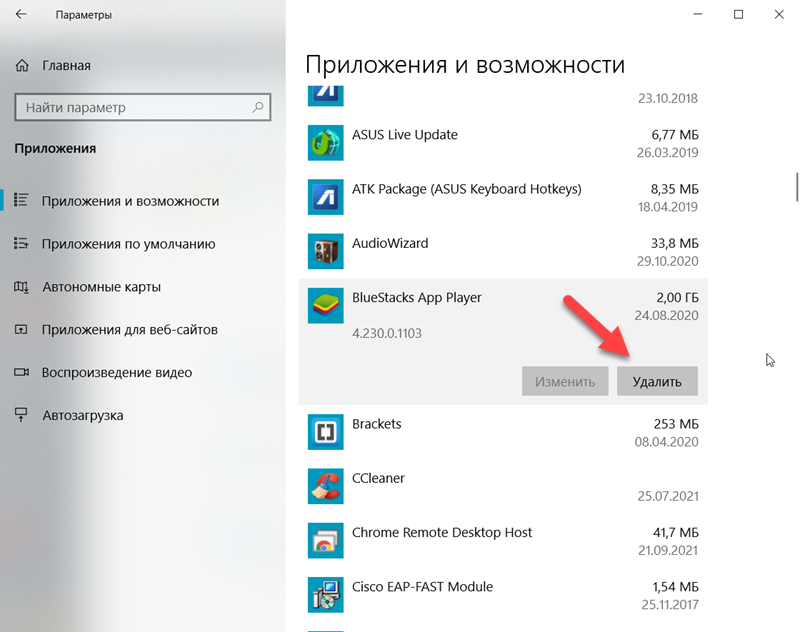Viewport: 800px width, 632px height.
Task: Click the Brackets app icon
Action: (x=326, y=432)
